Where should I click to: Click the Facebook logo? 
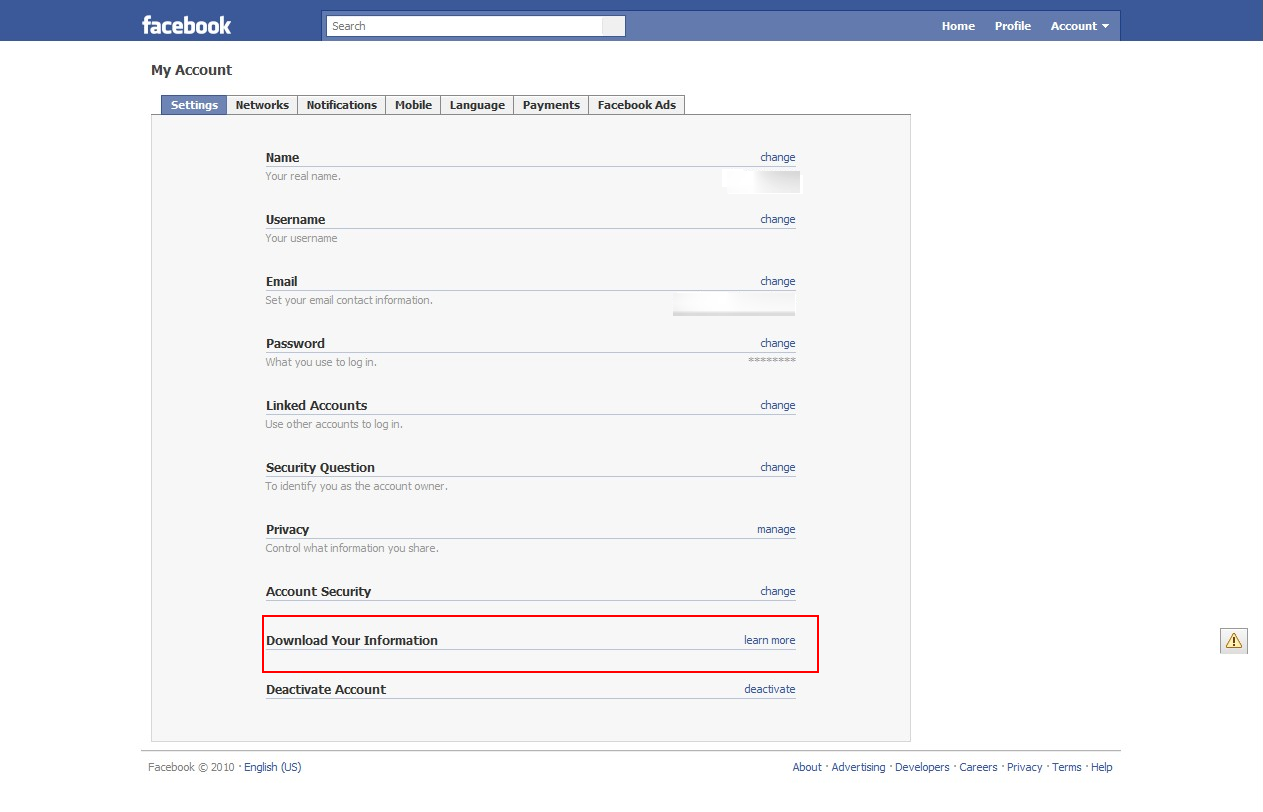click(186, 25)
